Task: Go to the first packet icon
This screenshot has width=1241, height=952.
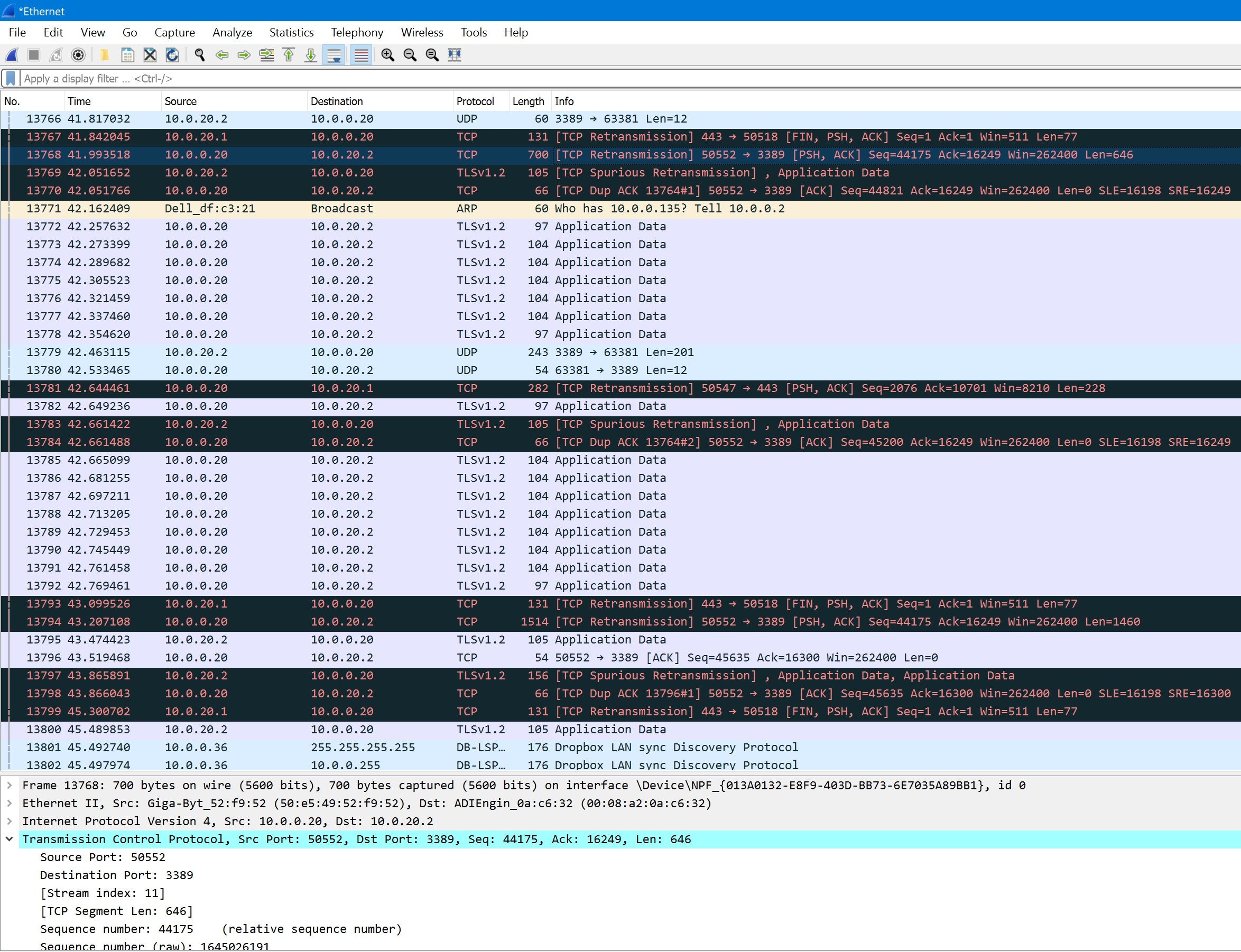Action: point(289,55)
